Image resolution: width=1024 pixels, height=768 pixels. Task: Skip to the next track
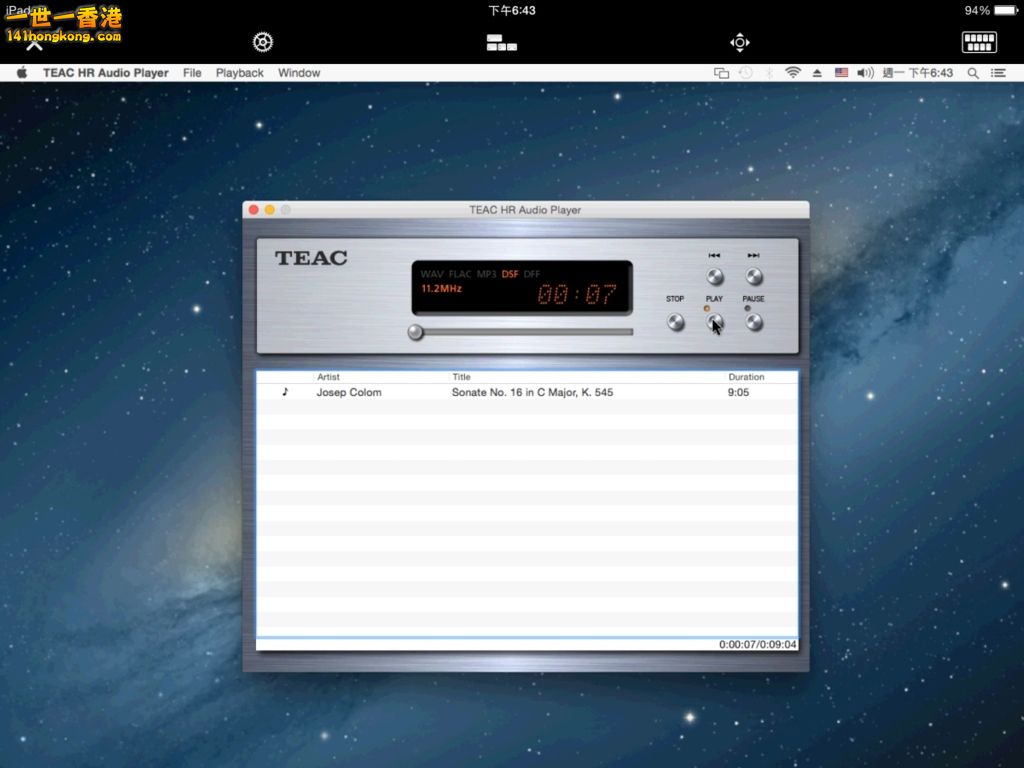coord(754,277)
